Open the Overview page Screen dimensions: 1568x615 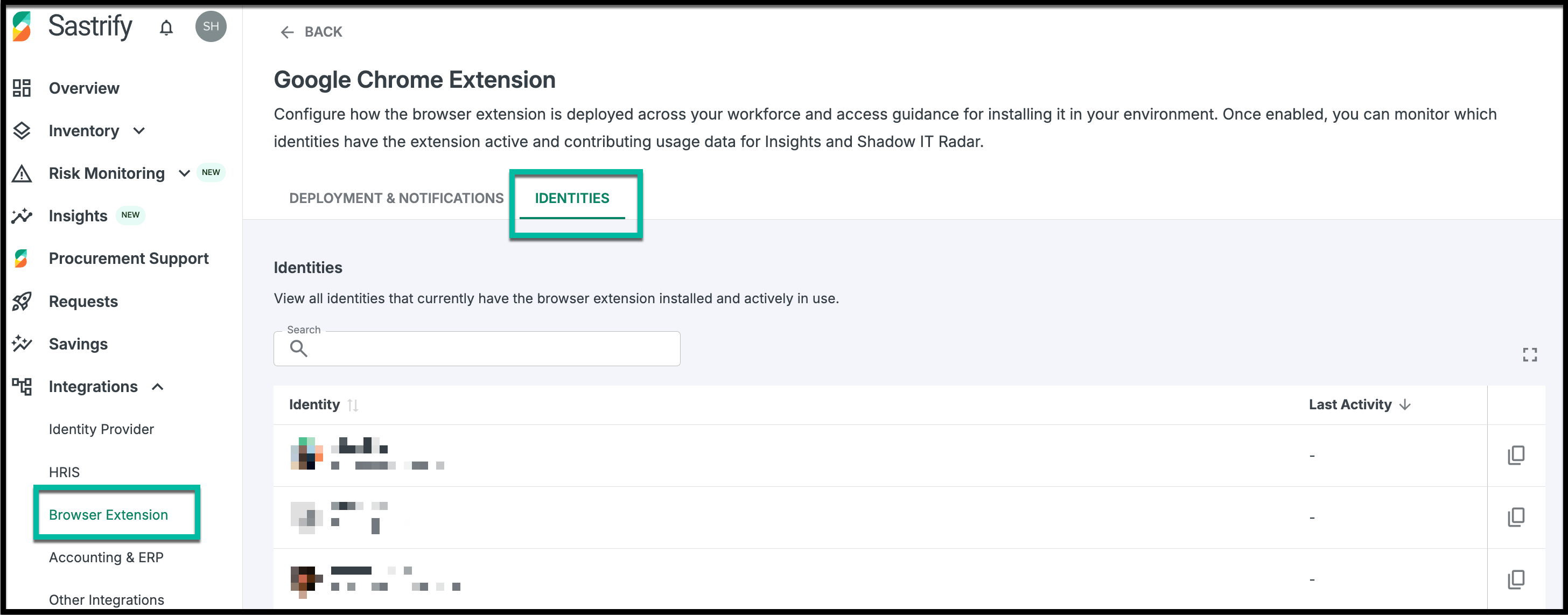point(84,88)
